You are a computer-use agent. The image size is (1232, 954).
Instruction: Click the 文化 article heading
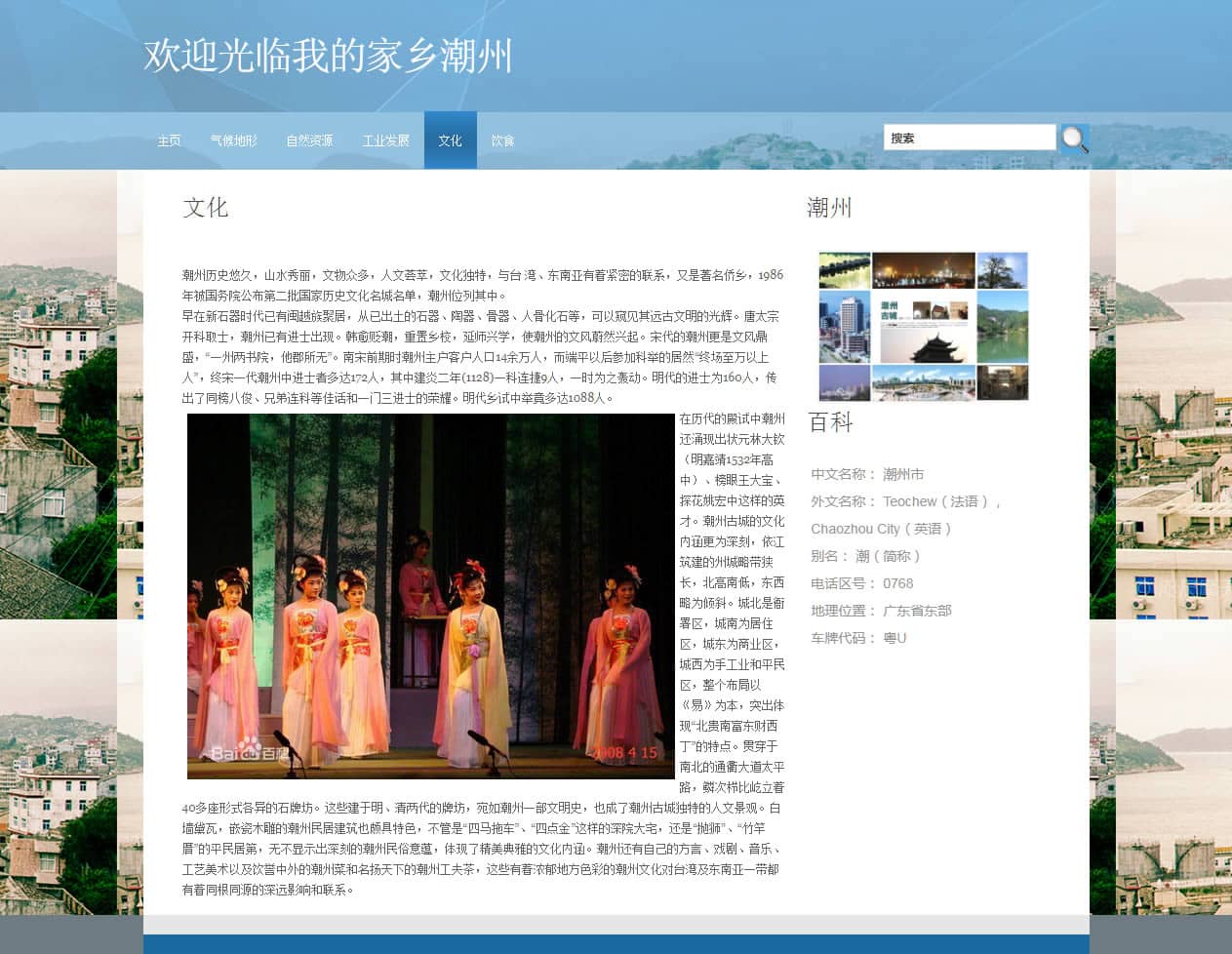coord(205,207)
